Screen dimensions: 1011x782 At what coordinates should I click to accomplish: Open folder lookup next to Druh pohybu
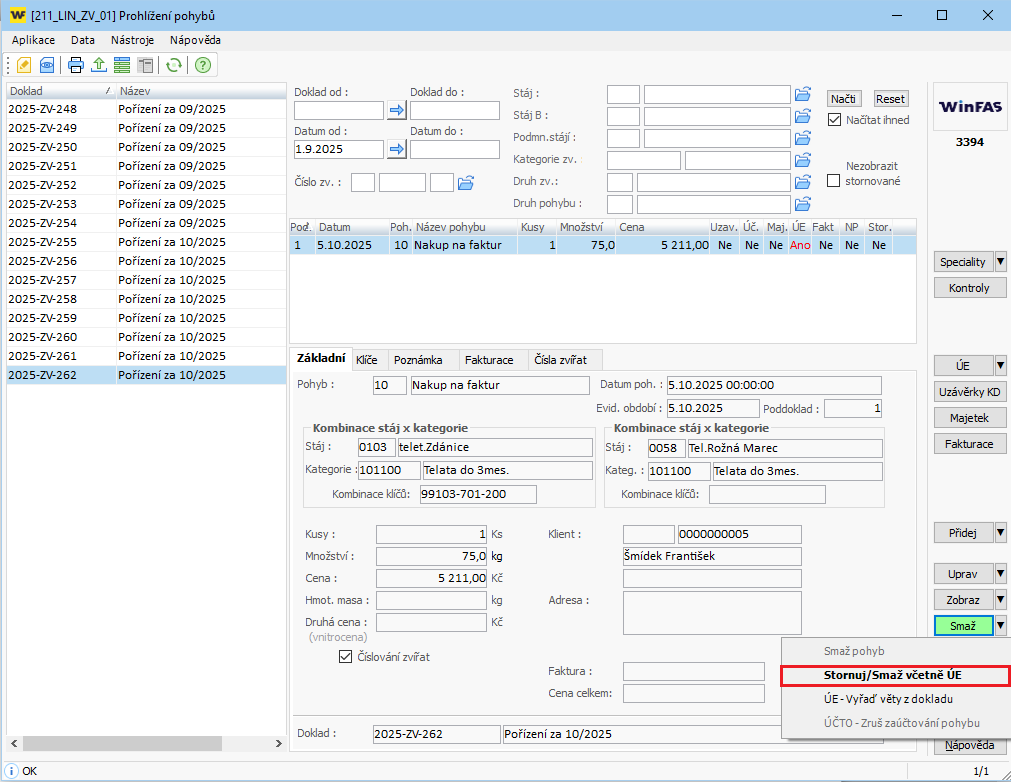click(x=802, y=204)
